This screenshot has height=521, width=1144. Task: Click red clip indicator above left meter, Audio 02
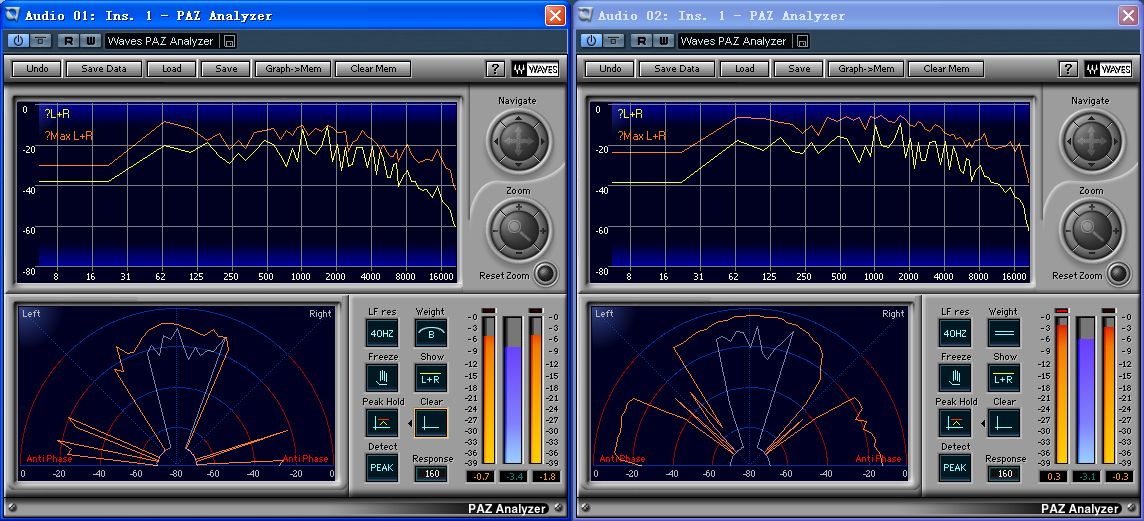[1062, 310]
